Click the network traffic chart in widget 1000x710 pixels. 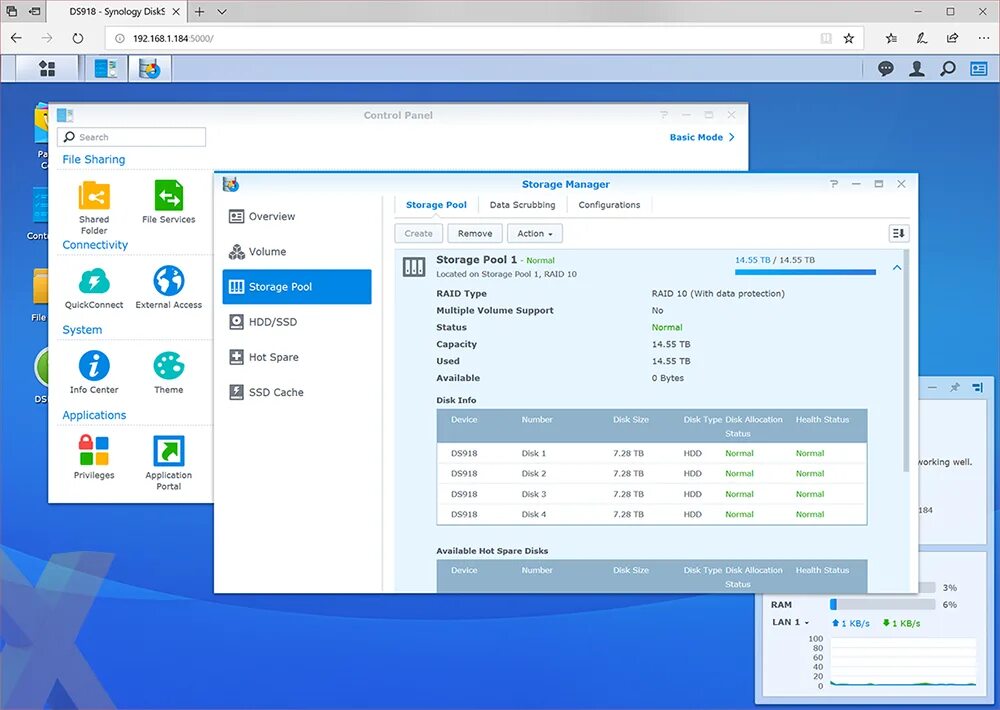tap(902, 662)
